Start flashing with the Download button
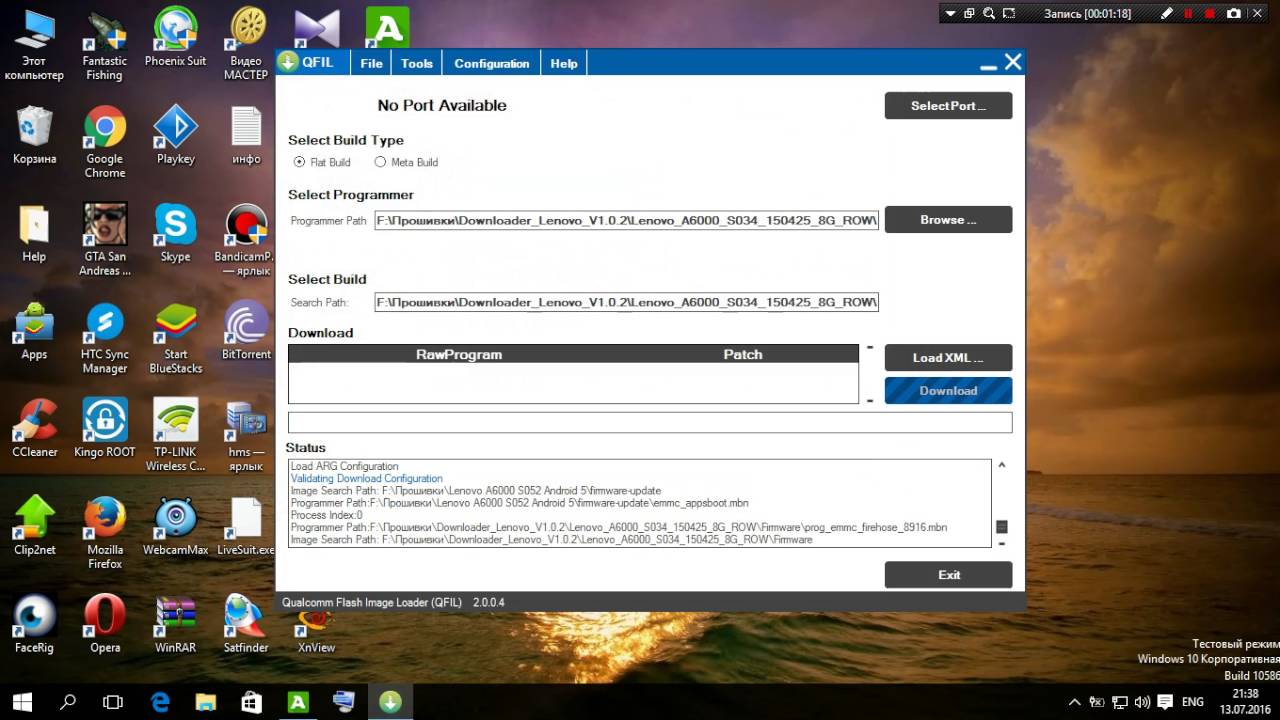The image size is (1280, 720). coord(948,390)
